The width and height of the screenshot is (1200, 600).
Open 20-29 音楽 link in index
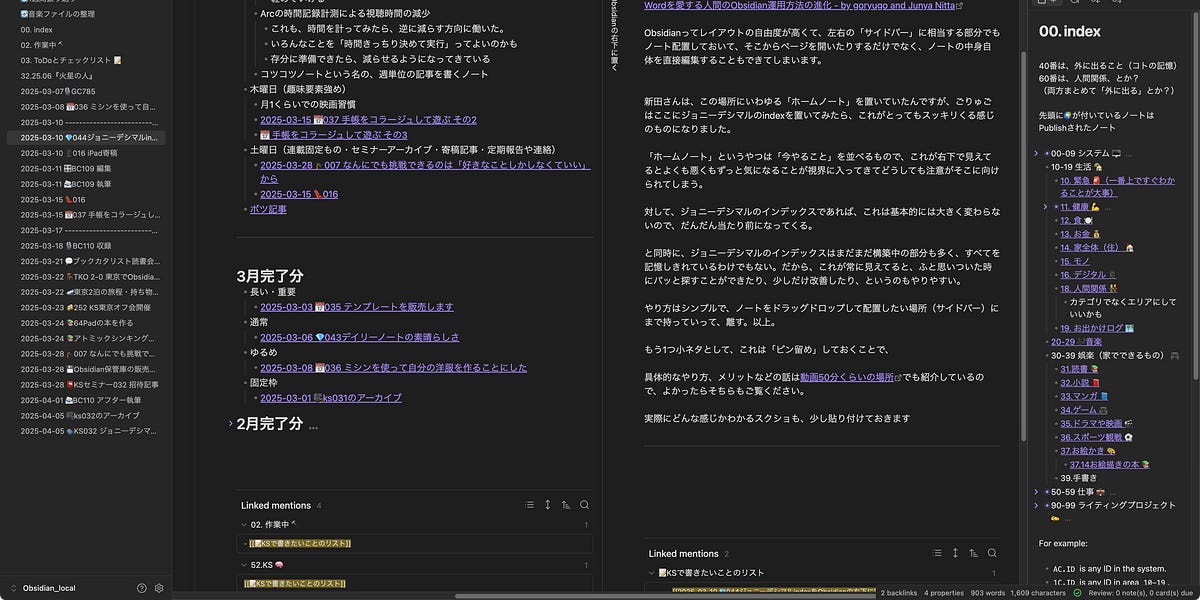click(1076, 342)
